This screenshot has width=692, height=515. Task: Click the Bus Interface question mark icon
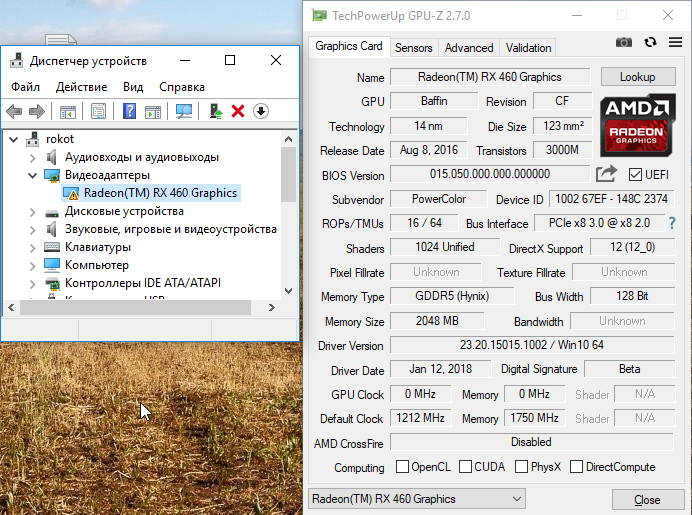point(672,223)
